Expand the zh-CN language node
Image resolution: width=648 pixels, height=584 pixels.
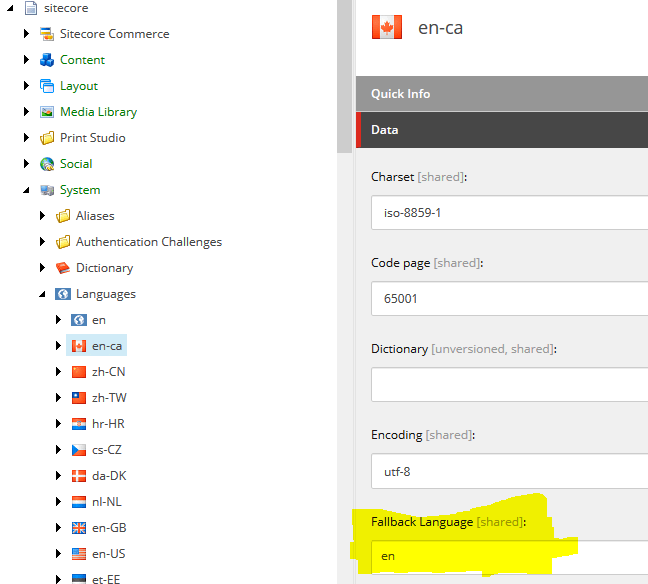coord(58,372)
